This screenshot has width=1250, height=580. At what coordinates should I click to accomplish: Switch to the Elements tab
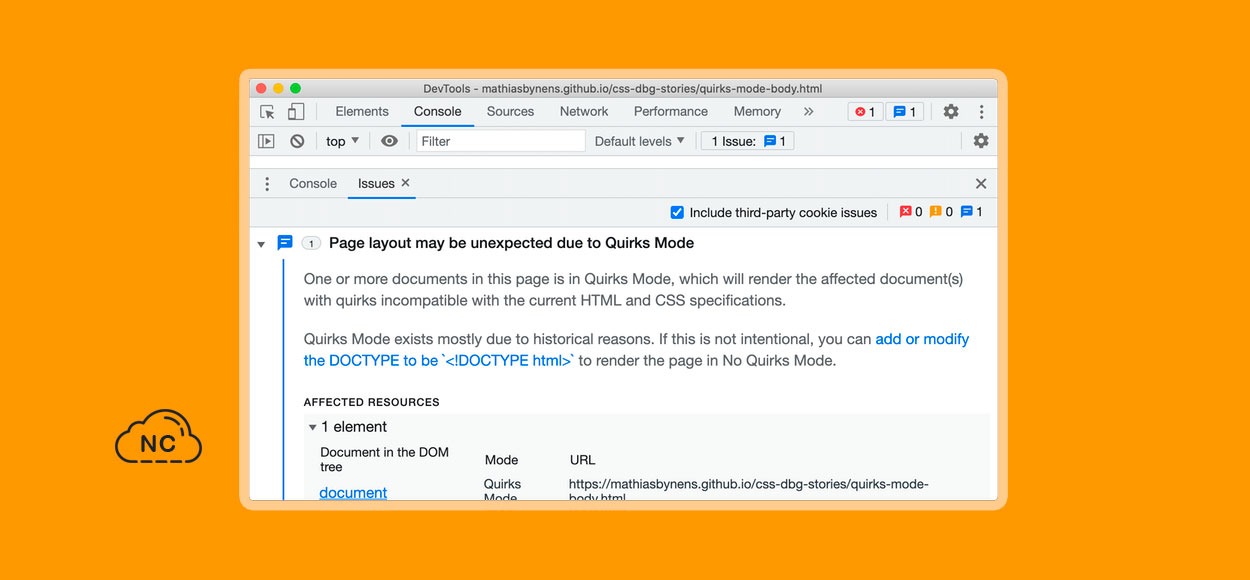point(362,112)
